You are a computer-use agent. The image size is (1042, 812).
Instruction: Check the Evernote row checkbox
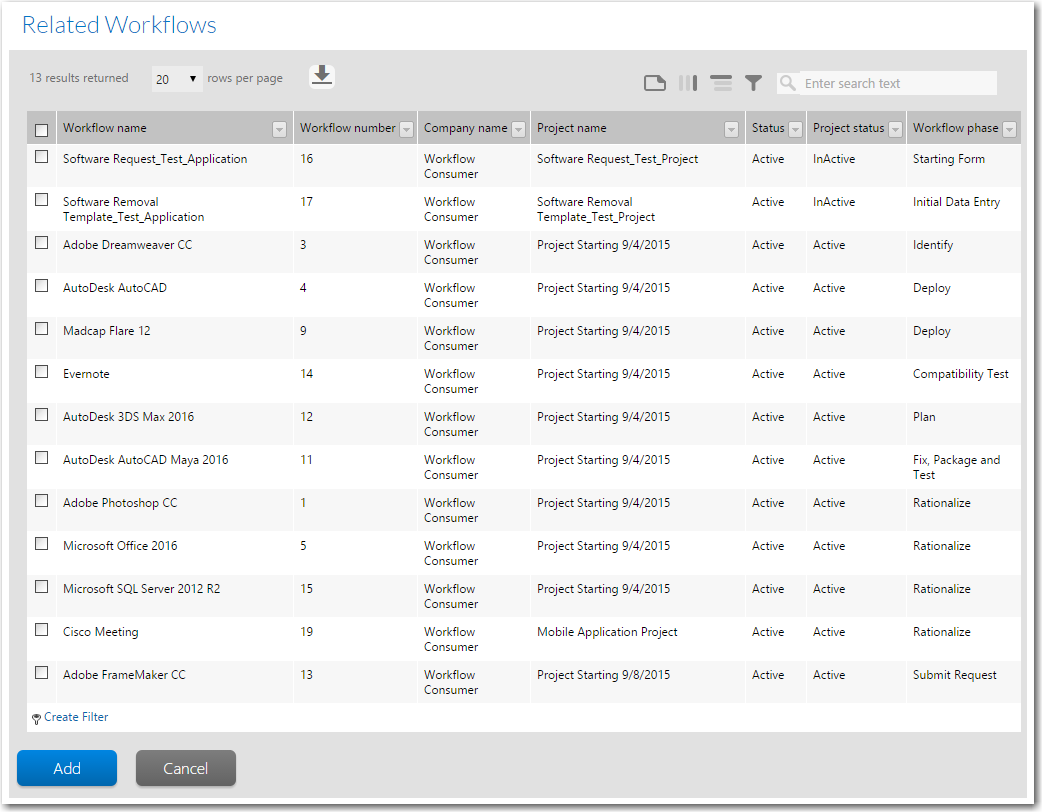click(41, 371)
